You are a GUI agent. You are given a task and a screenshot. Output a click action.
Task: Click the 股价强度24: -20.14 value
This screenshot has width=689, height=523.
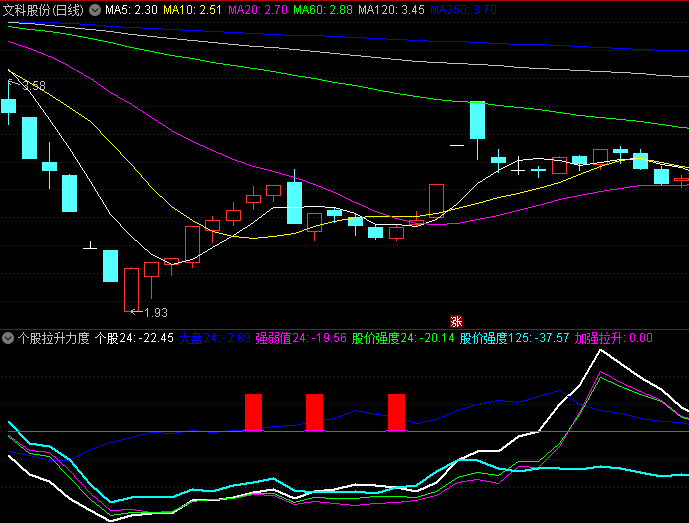click(x=403, y=338)
